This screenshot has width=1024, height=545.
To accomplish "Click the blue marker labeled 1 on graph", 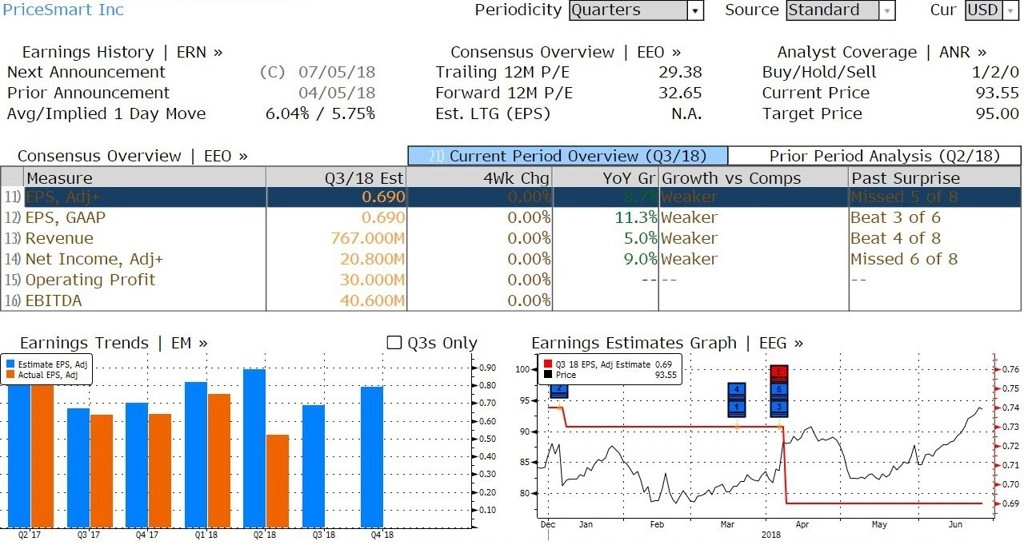I will pos(736,407).
